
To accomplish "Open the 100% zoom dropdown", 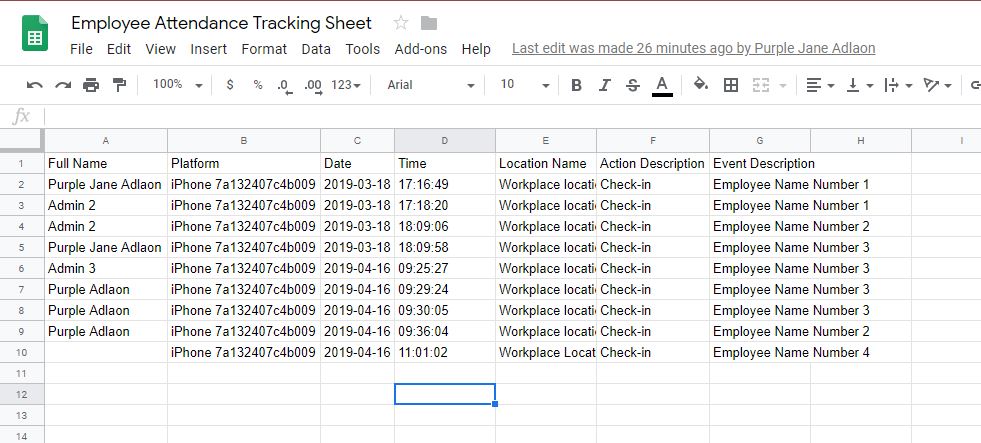I will (x=178, y=84).
